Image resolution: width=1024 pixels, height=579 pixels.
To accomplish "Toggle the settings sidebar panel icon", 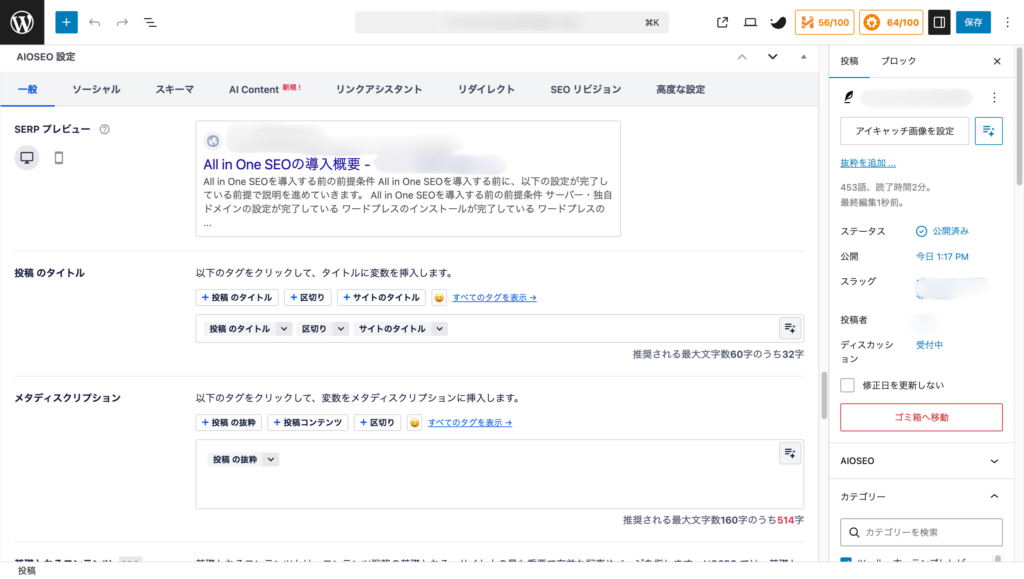I will click(938, 22).
